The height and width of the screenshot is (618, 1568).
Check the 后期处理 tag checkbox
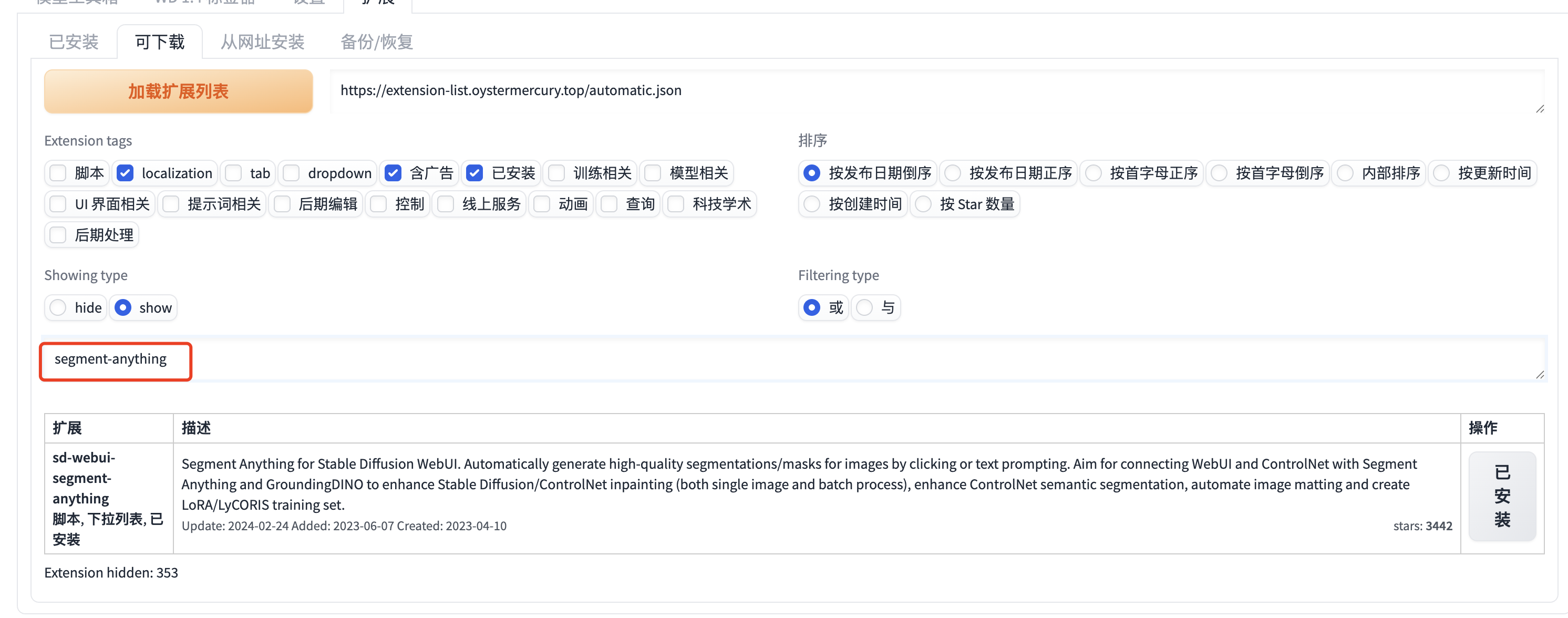point(58,235)
